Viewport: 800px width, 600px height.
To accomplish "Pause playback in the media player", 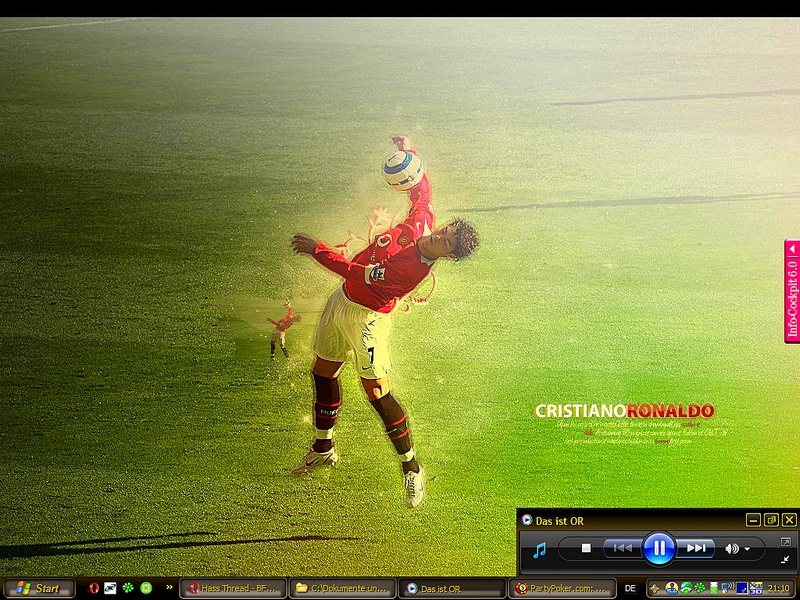I will [659, 548].
